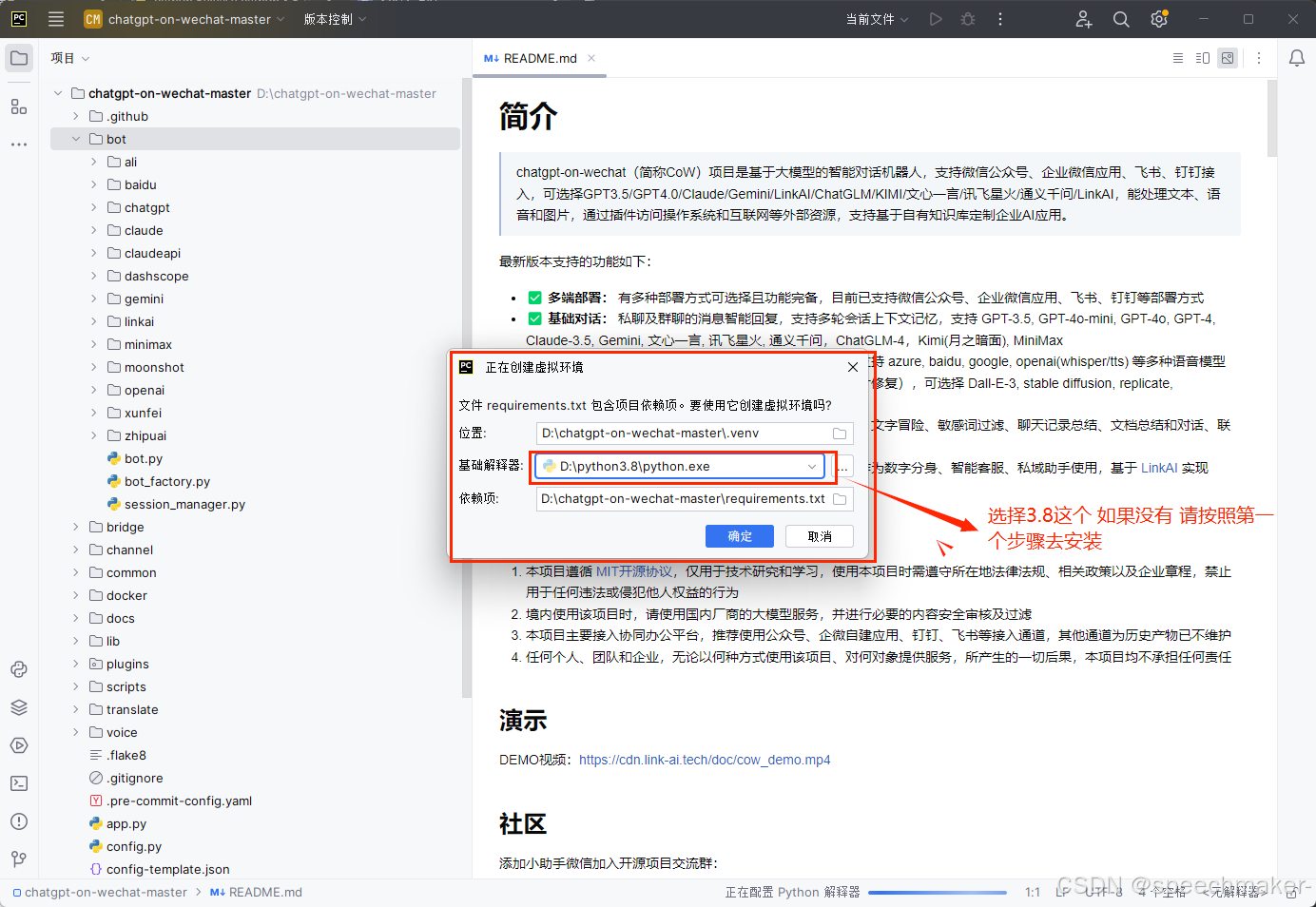
Task: Toggle the Project folder tool window
Action: 19,58
